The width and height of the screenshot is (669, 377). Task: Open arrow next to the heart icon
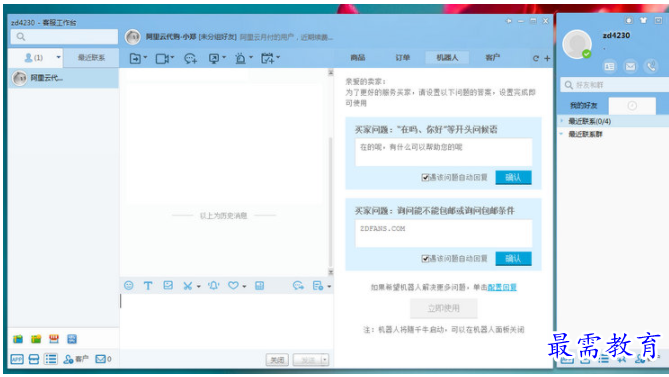[x=244, y=287]
